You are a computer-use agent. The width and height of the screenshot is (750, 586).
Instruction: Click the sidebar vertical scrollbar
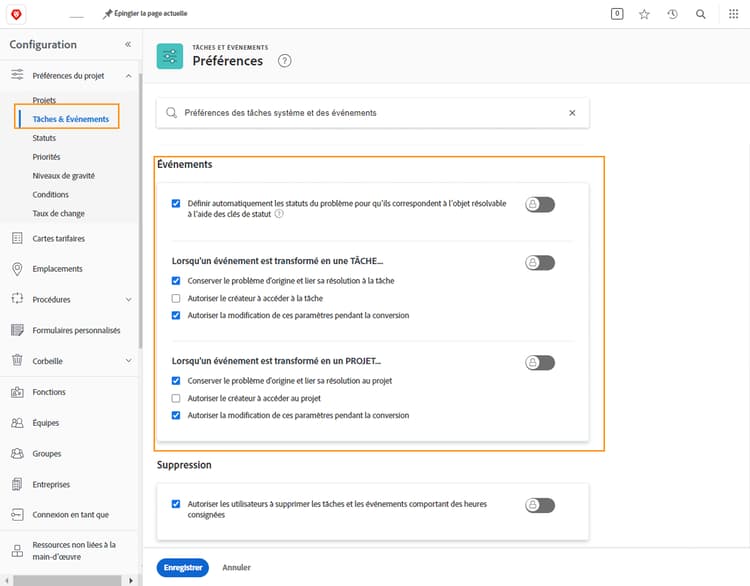(x=140, y=210)
